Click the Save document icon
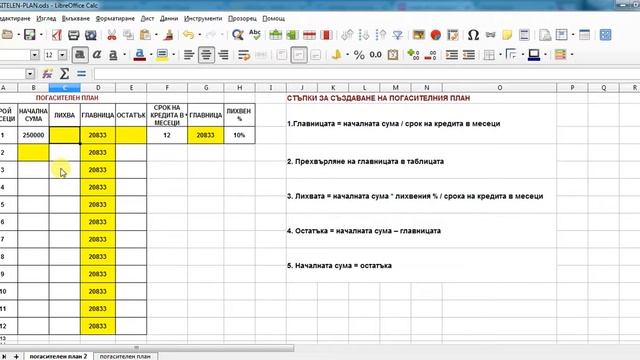 pos(29,35)
